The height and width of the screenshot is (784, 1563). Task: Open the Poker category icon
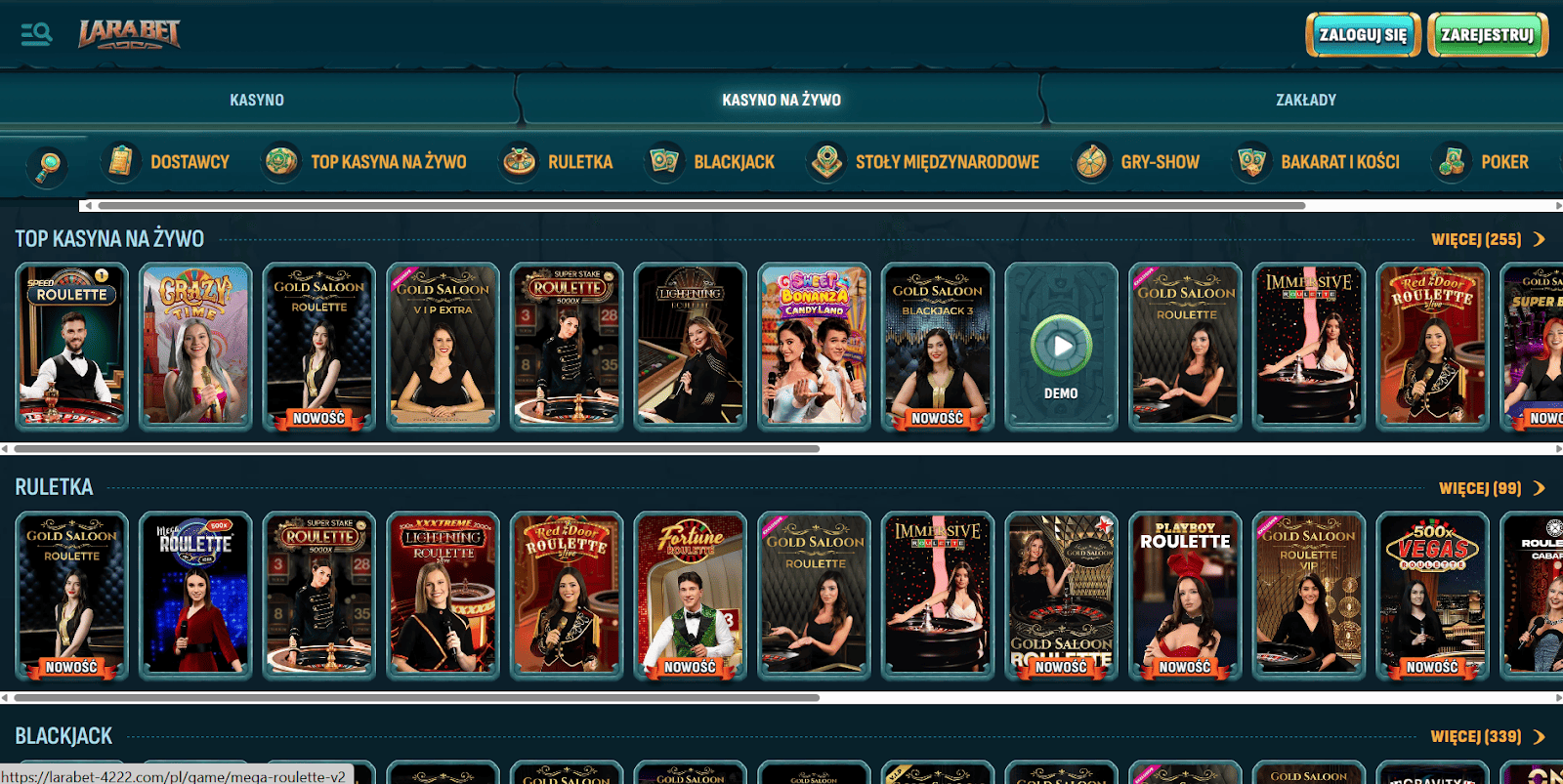pyautogui.click(x=1452, y=162)
